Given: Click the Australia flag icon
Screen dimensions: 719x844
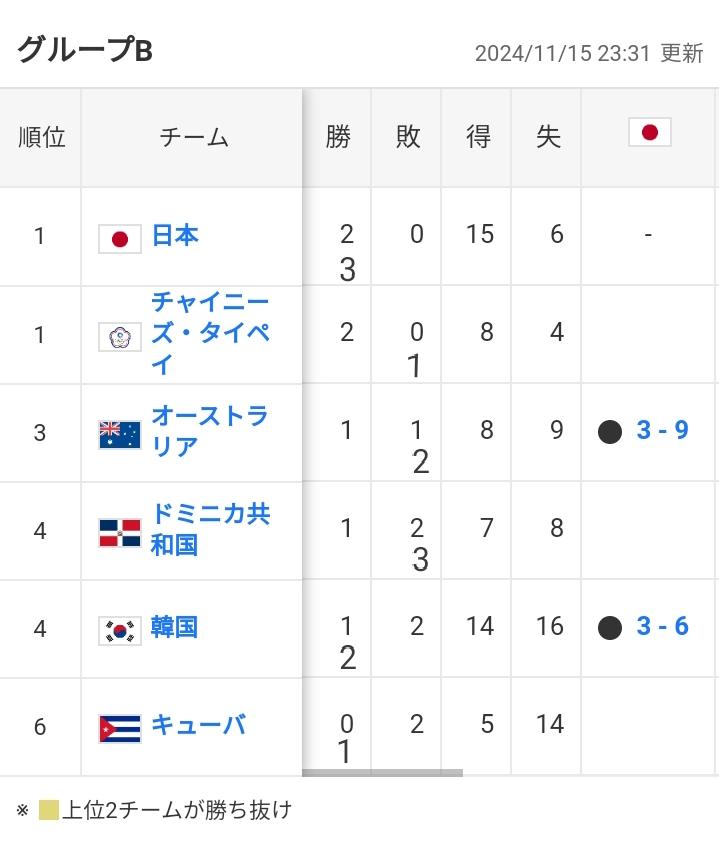Looking at the screenshot, I should tap(119, 435).
